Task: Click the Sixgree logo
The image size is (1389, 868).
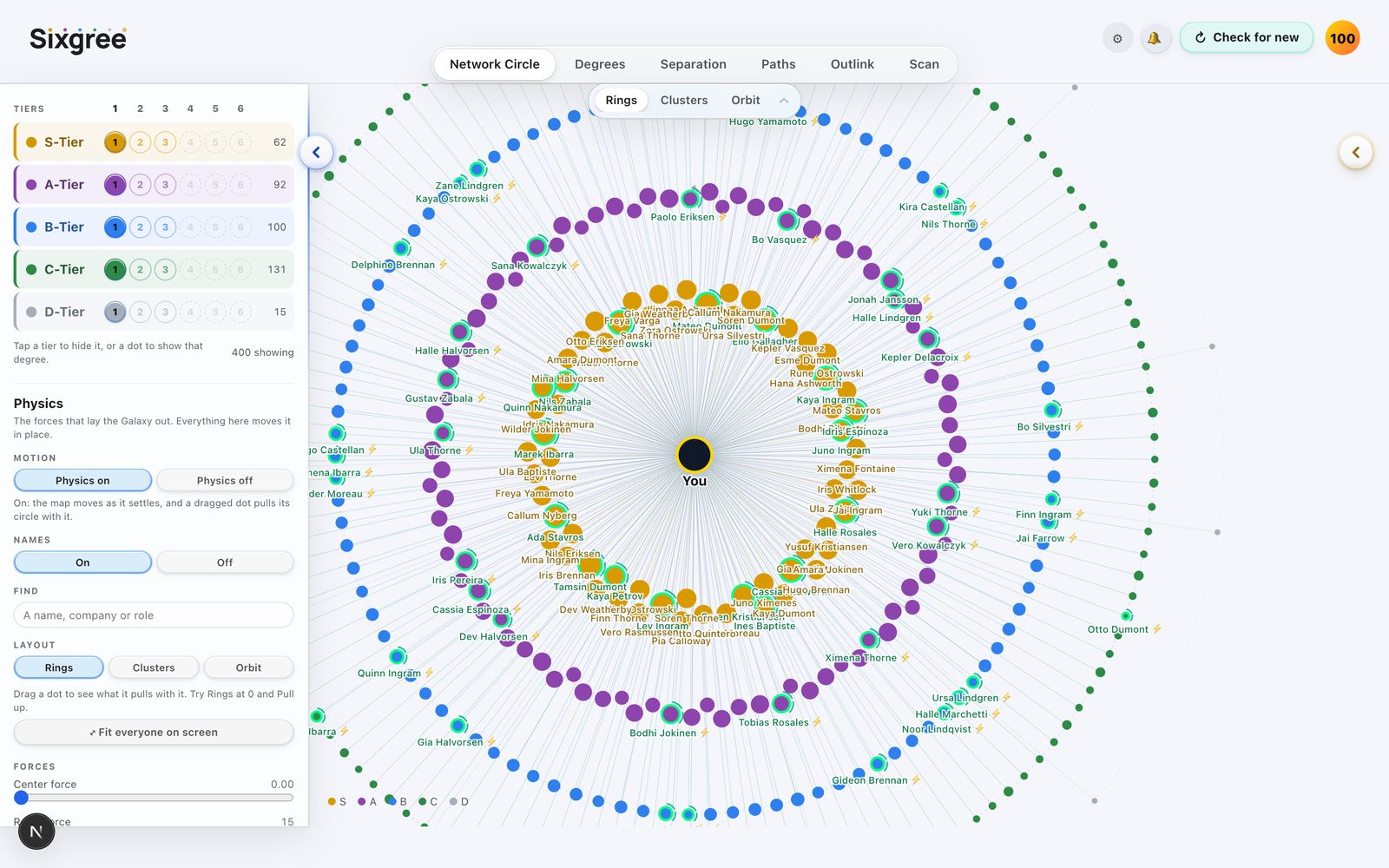Action: (78, 39)
